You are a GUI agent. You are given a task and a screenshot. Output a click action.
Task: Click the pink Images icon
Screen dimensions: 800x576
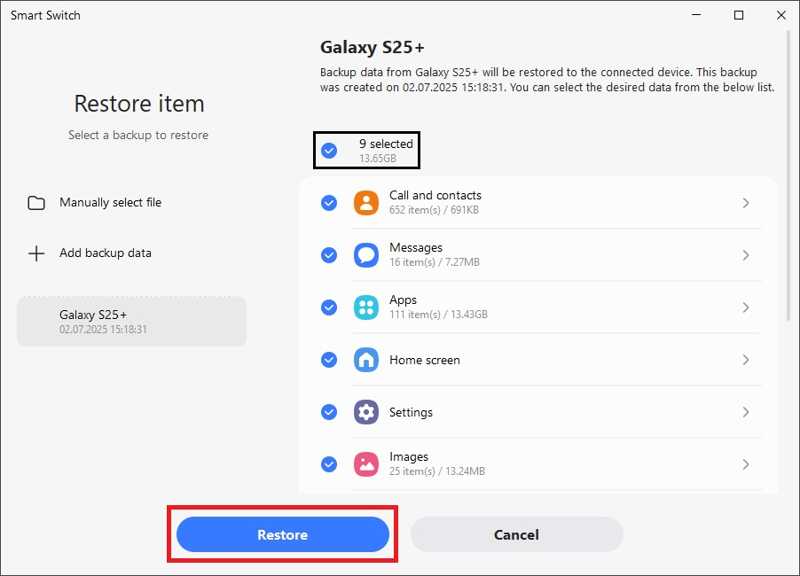click(366, 464)
